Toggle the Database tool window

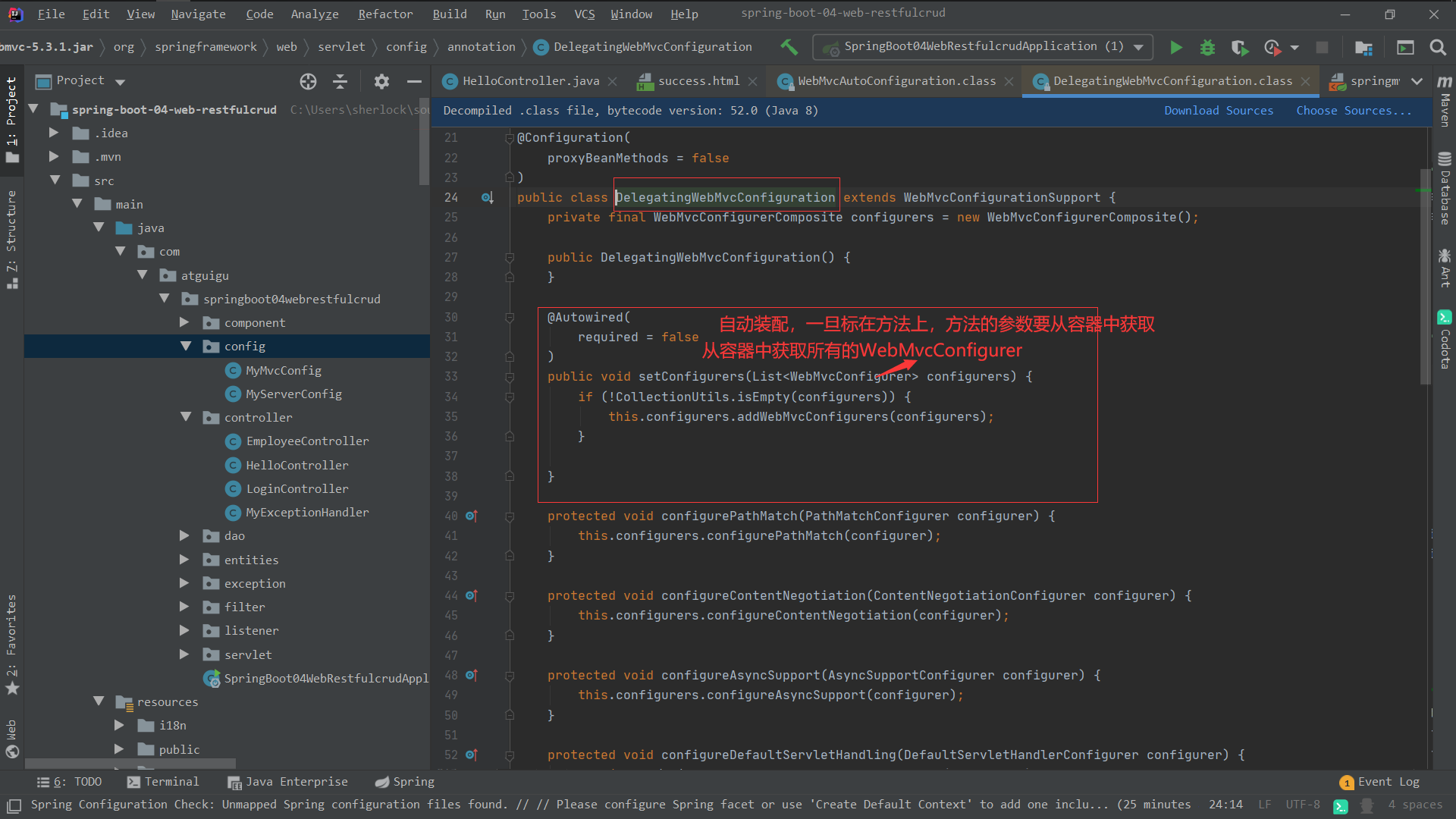(x=1445, y=190)
